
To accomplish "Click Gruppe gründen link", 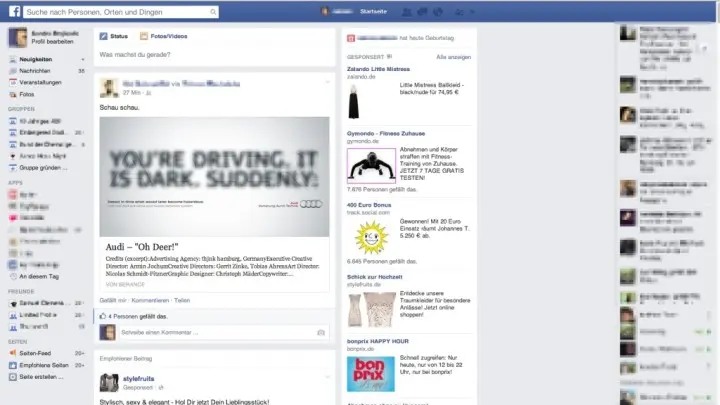I will [43, 168].
